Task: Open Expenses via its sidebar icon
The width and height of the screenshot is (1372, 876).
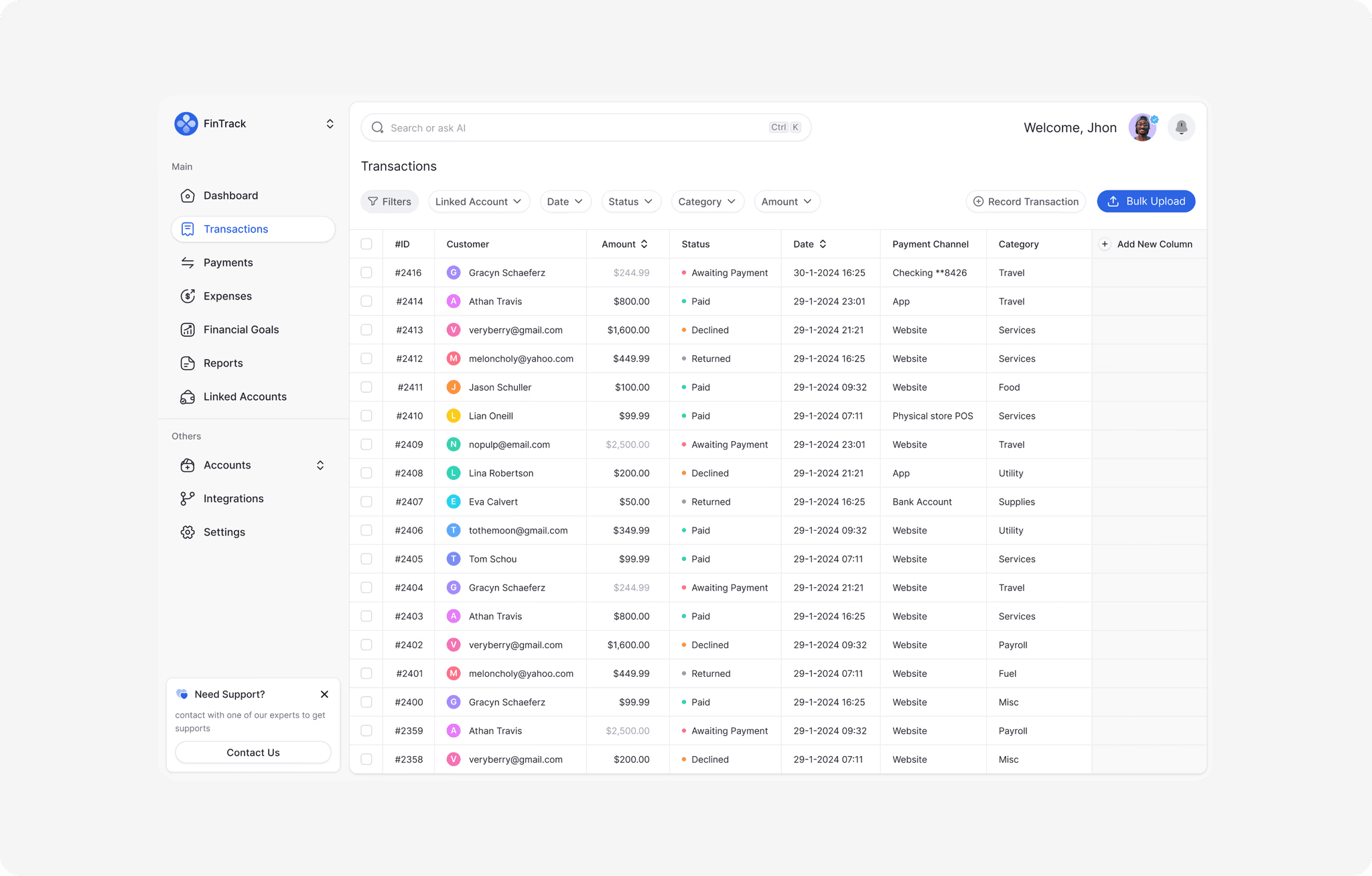Action: (x=188, y=296)
